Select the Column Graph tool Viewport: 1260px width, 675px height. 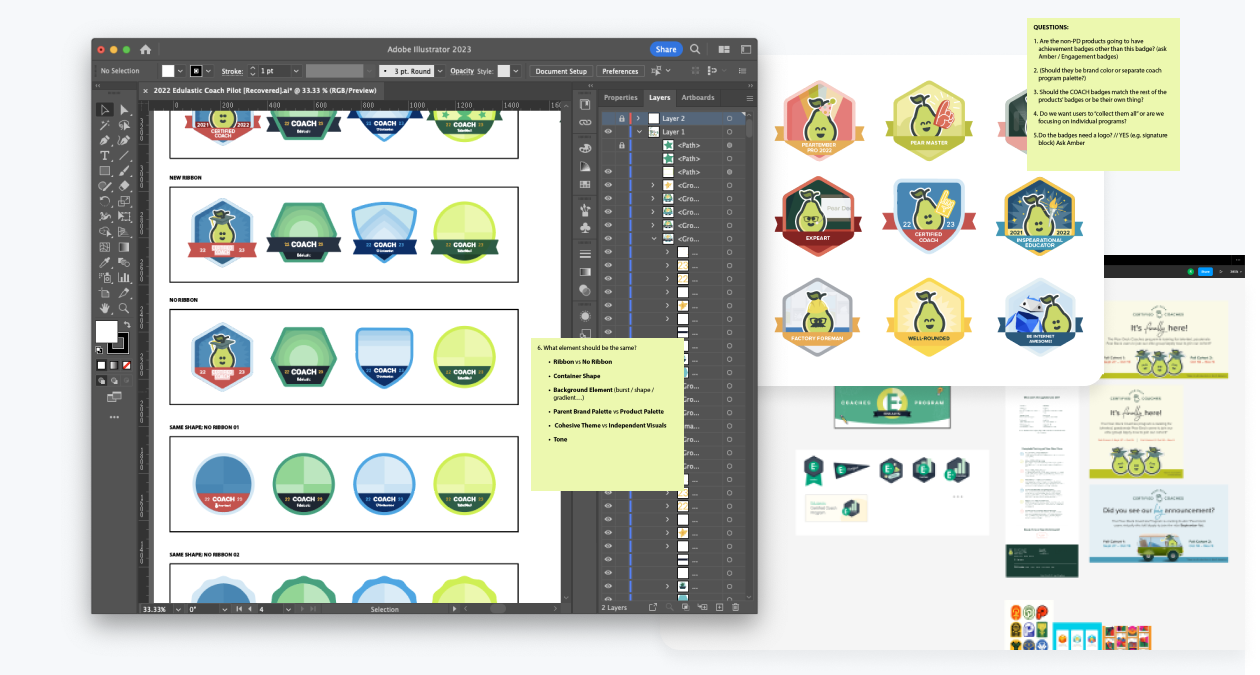pos(124,279)
